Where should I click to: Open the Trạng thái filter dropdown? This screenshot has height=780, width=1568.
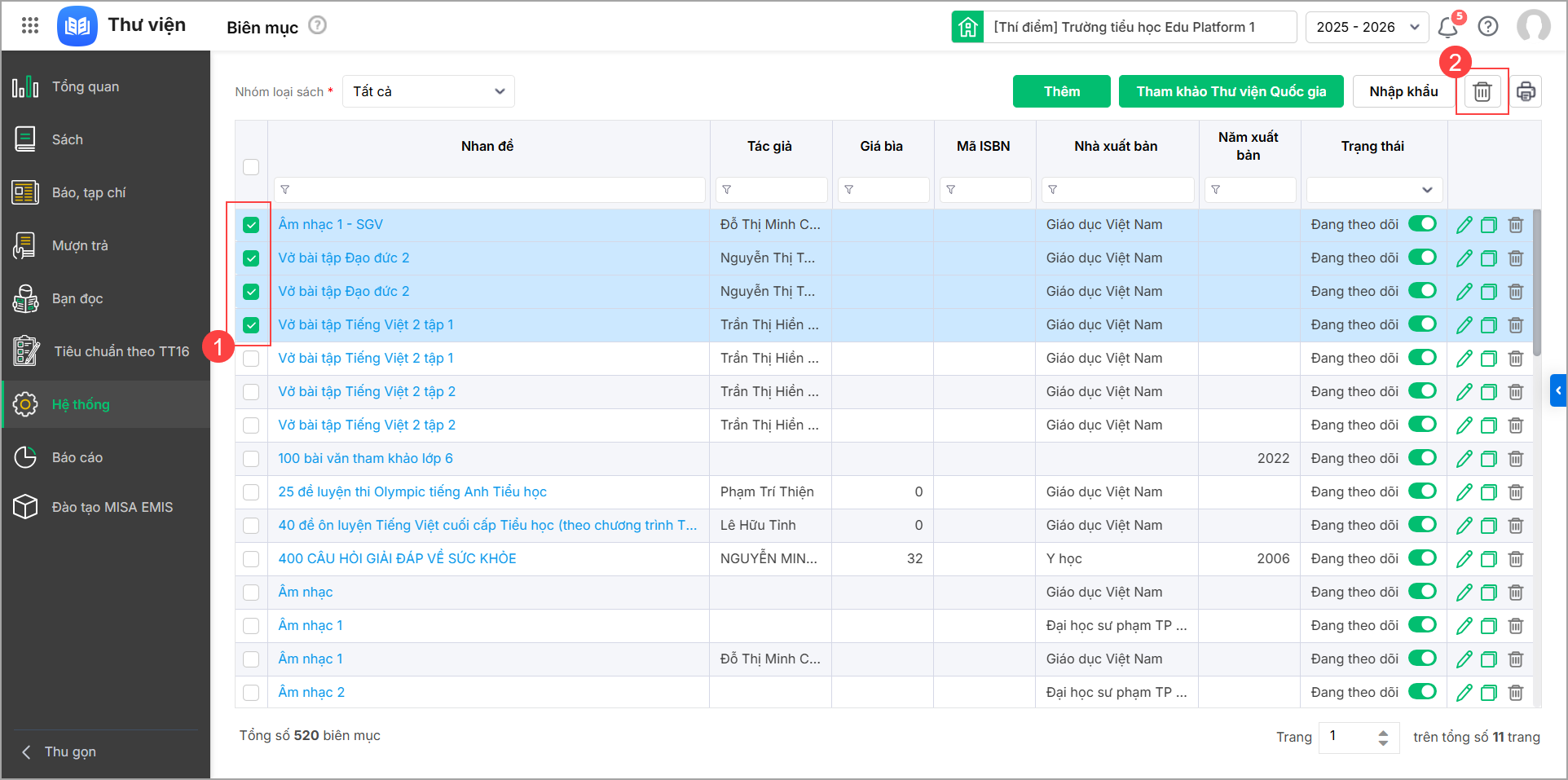(1374, 190)
